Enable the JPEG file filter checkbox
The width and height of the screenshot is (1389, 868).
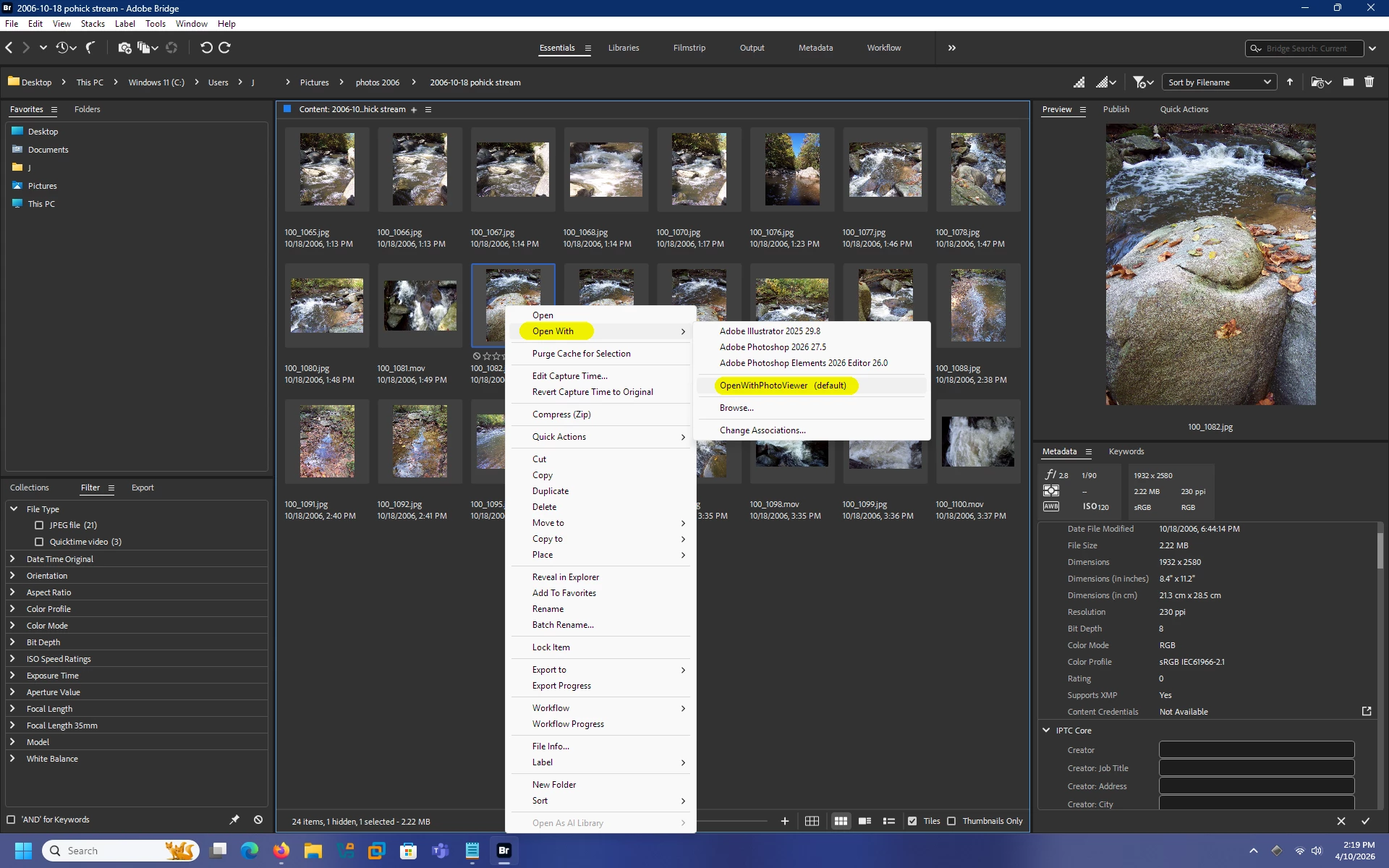(39, 525)
